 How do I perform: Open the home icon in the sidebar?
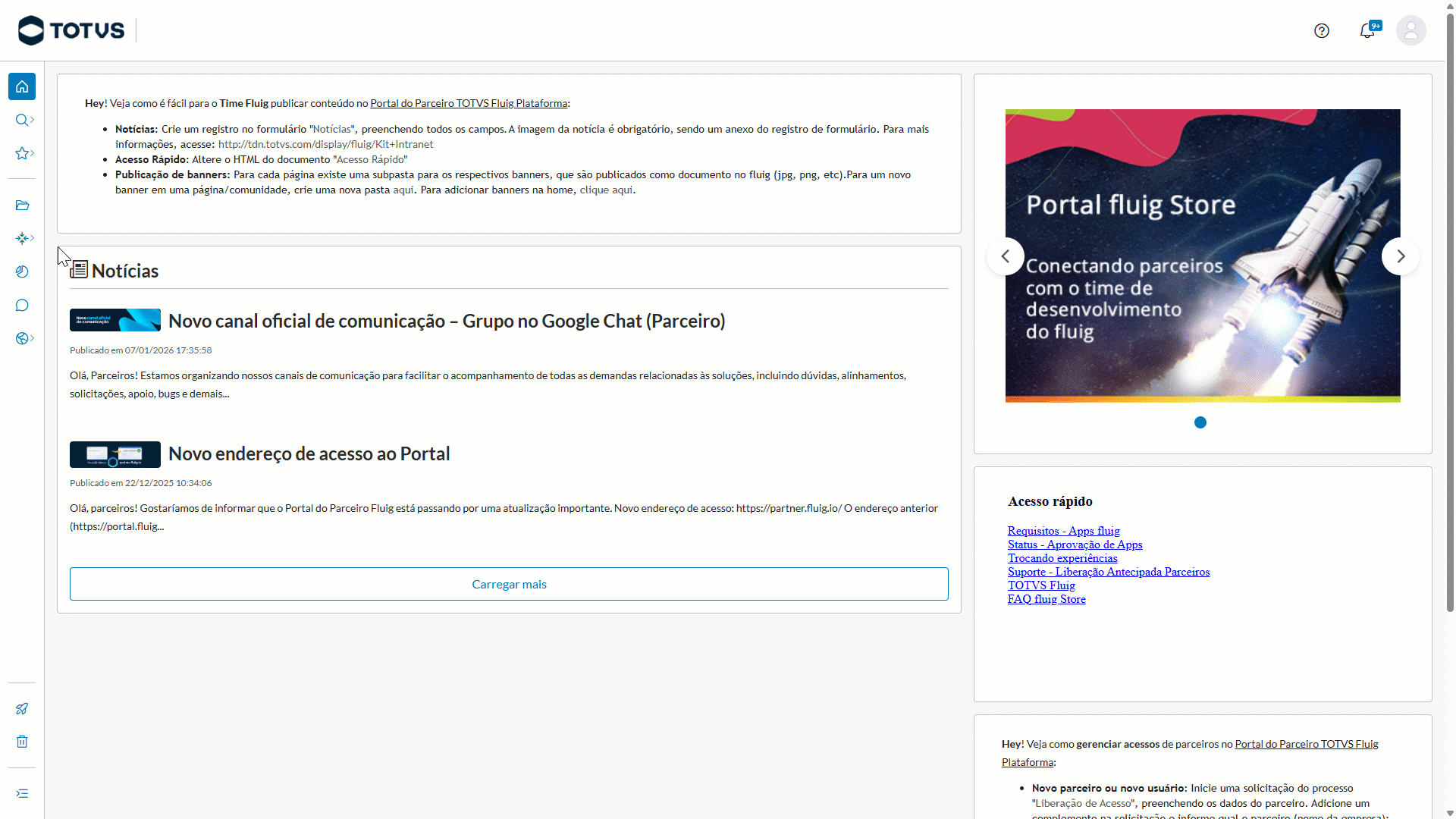pos(22,86)
